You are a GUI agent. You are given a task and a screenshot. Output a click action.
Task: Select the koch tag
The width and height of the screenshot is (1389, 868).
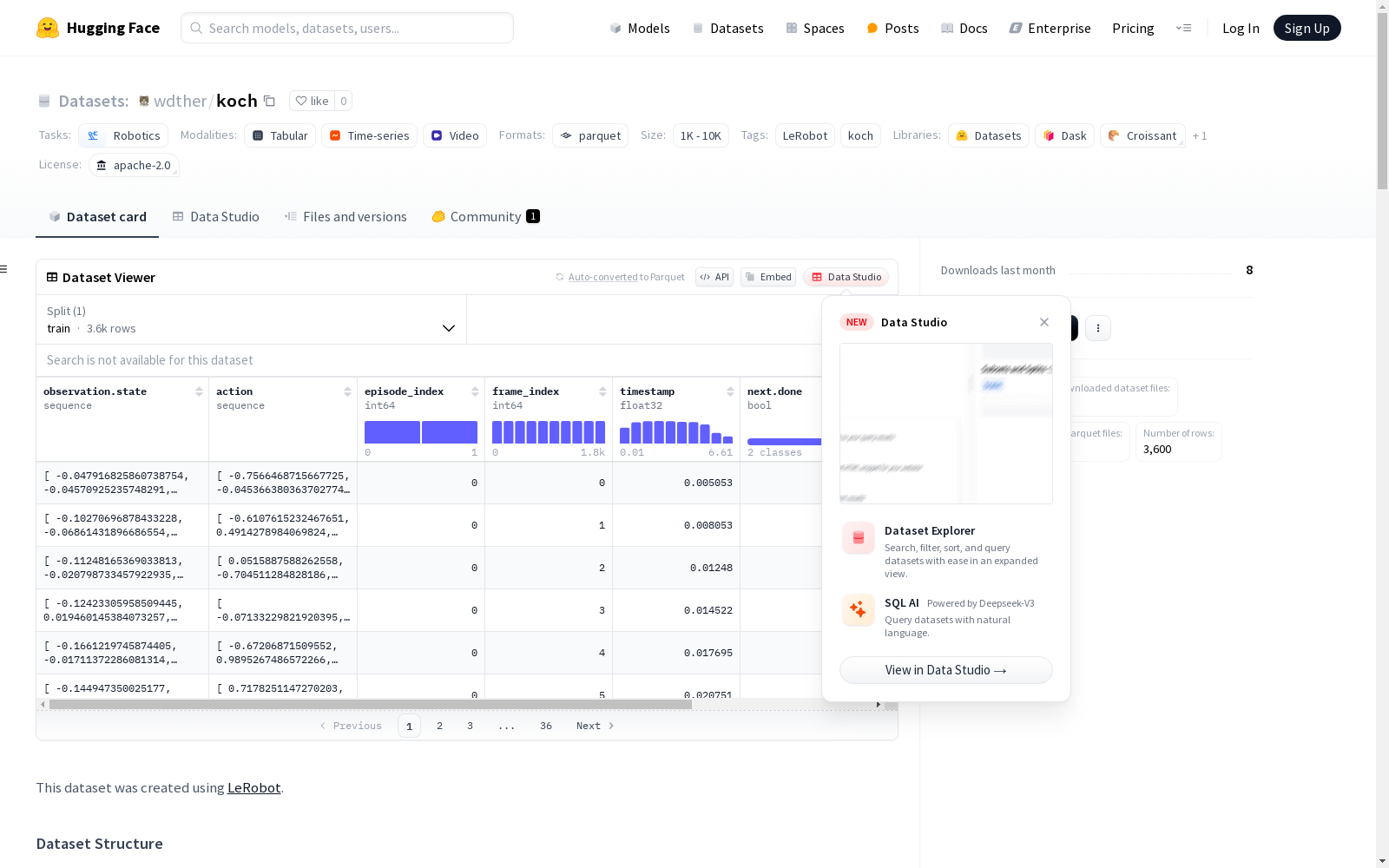tap(860, 135)
